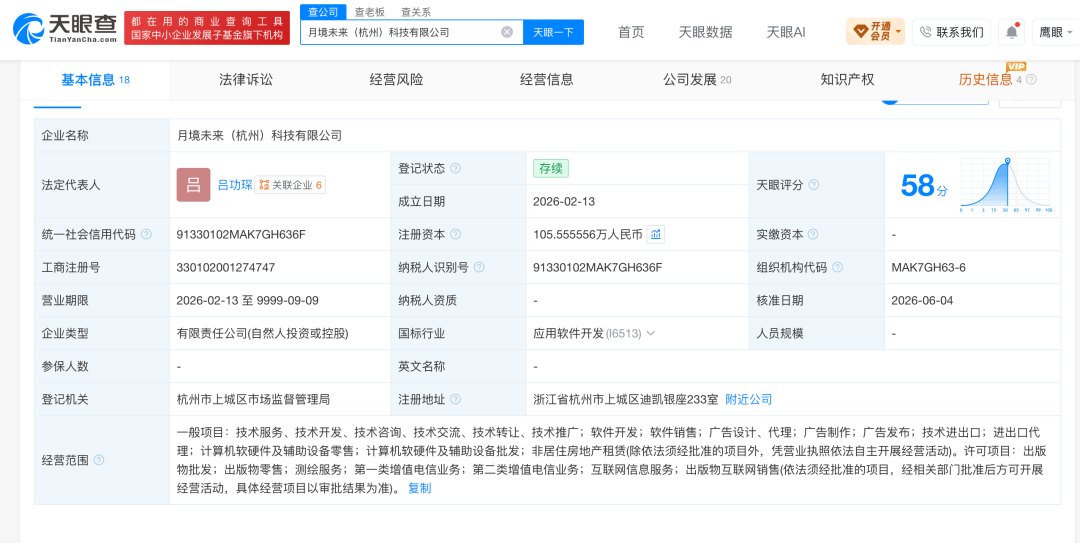Click help icon next to 统一社会信用代码

point(146,234)
